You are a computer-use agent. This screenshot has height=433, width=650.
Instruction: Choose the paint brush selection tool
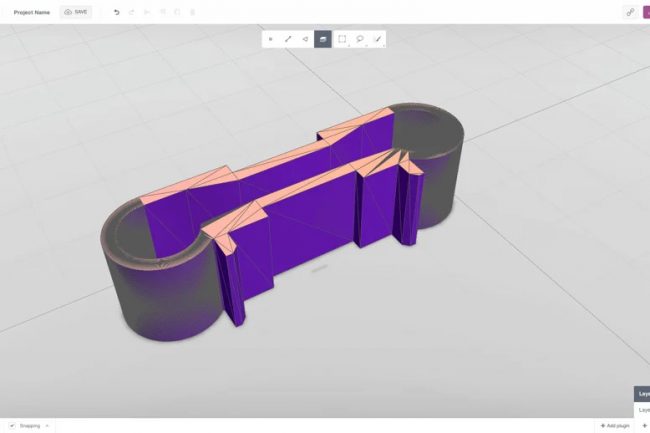[x=378, y=39]
